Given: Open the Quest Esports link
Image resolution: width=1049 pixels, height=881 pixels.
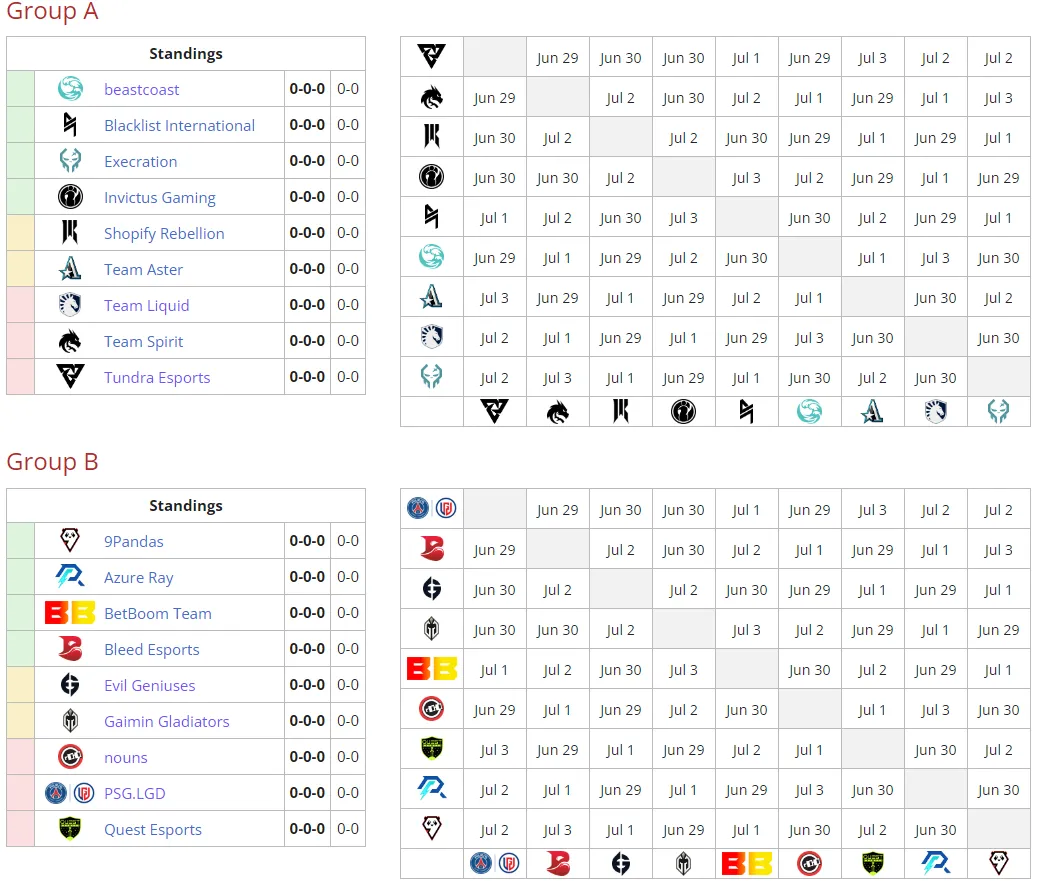Looking at the screenshot, I should 153,830.
